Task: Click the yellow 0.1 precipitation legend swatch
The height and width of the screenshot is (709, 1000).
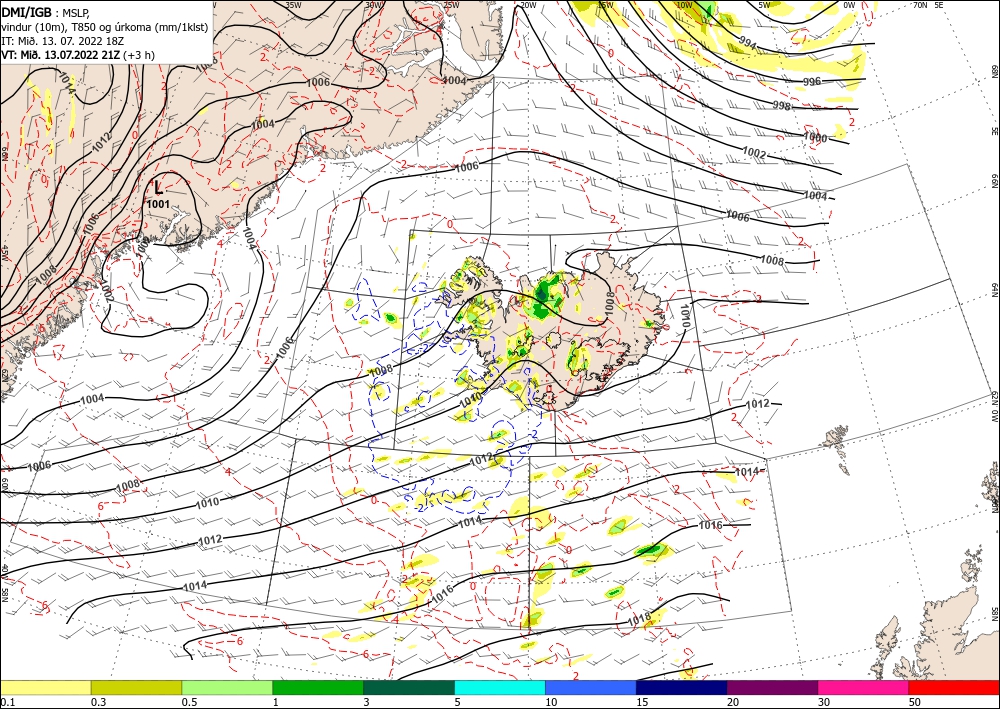Action: pyautogui.click(x=45, y=687)
